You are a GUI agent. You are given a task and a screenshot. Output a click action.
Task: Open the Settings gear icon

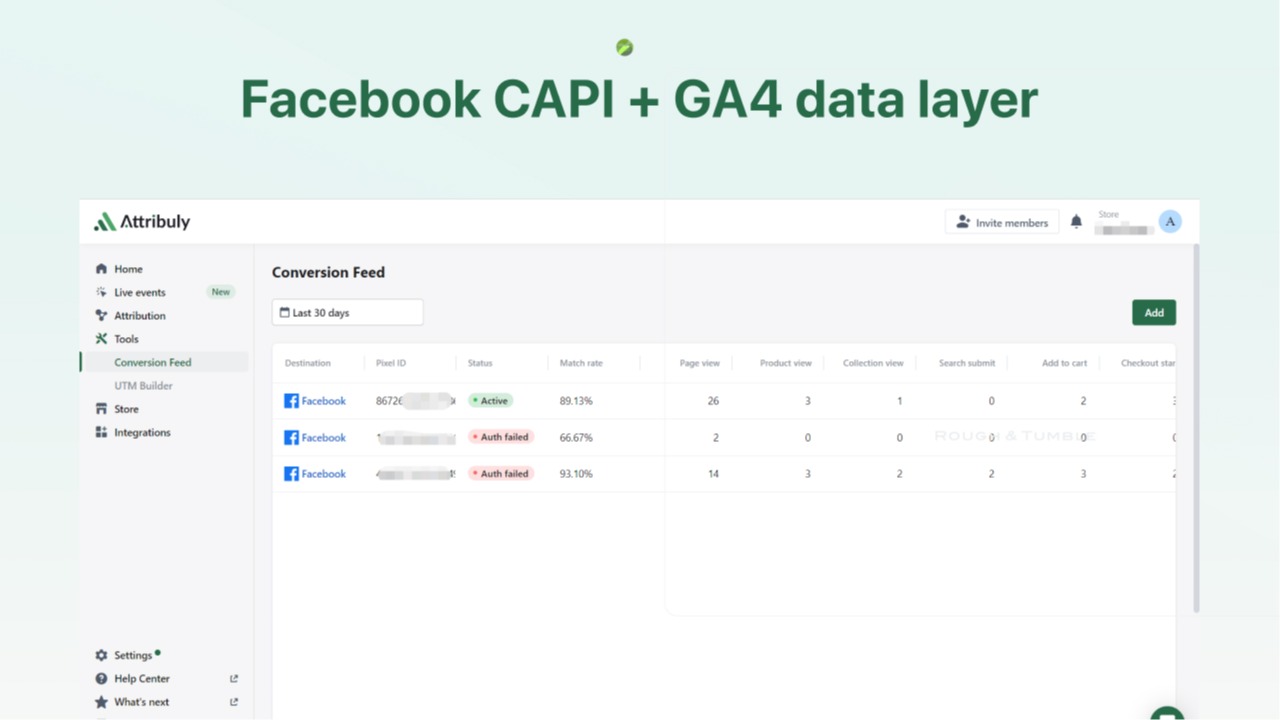click(x=101, y=655)
